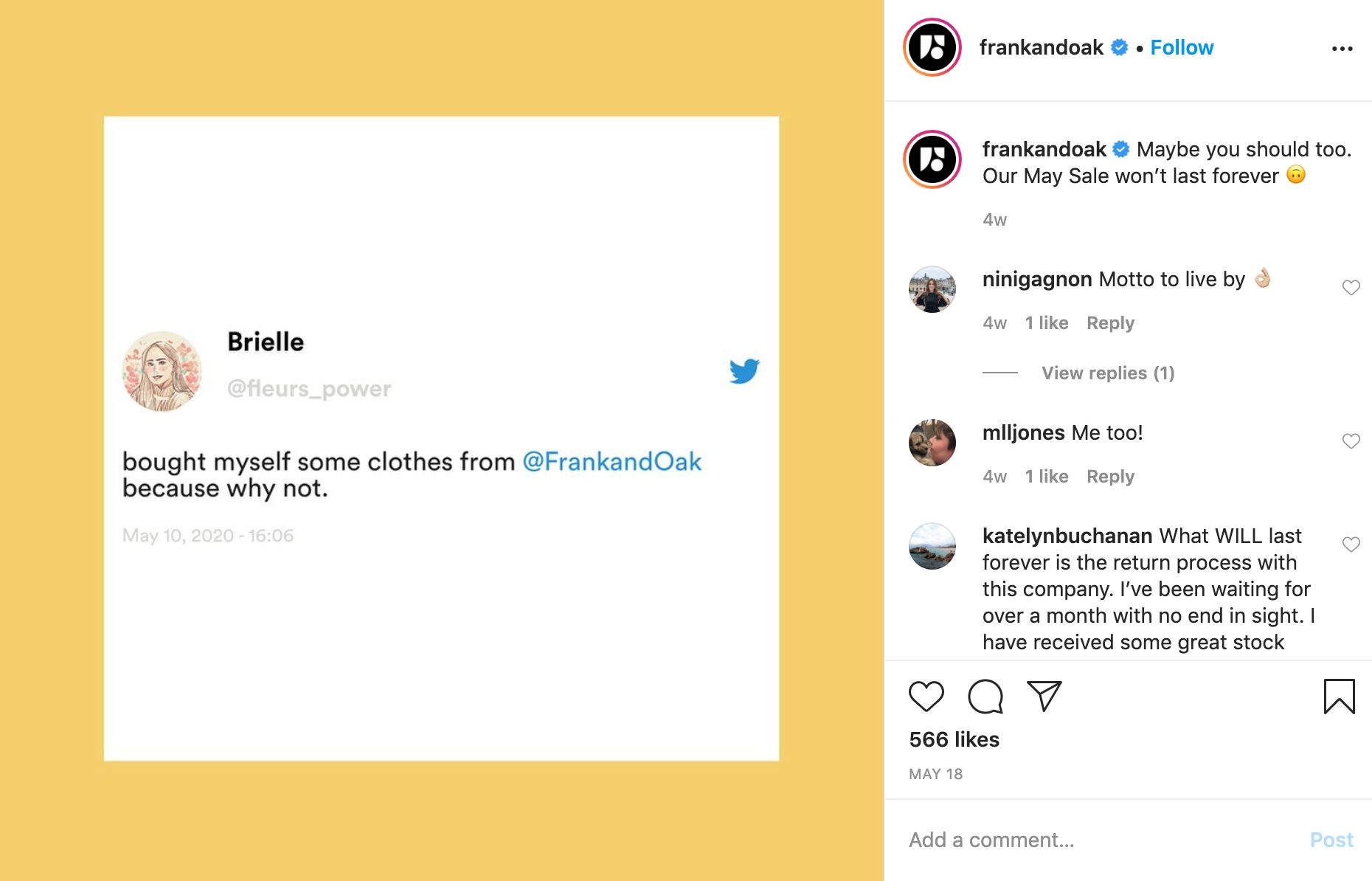This screenshot has height=881, width=1372.
Task: Like the post with the heart icon
Action: tap(926, 697)
